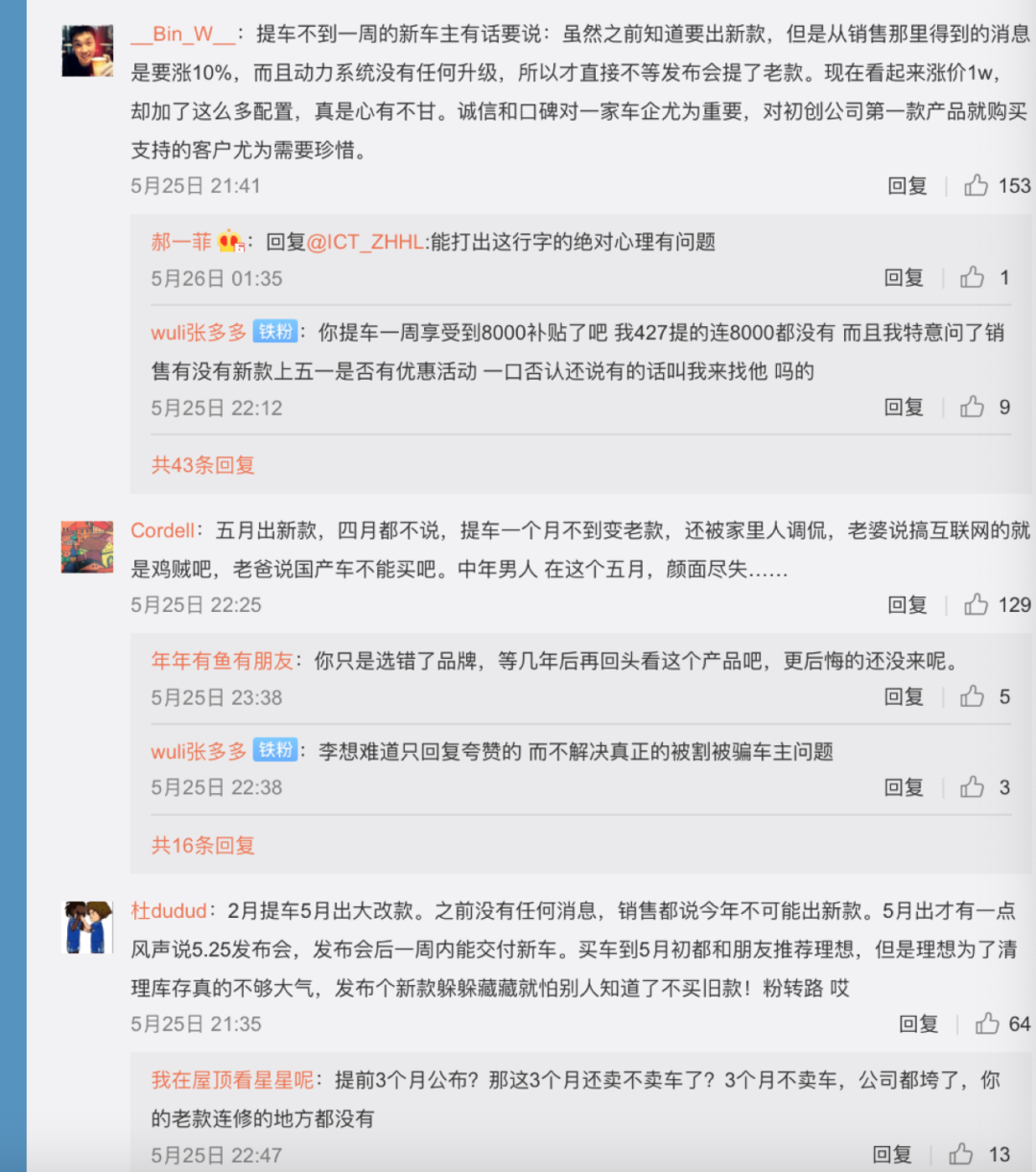Screen dimensions: 1036x1172
Task: Expand the 共16条回复 thread
Action: pos(202,845)
